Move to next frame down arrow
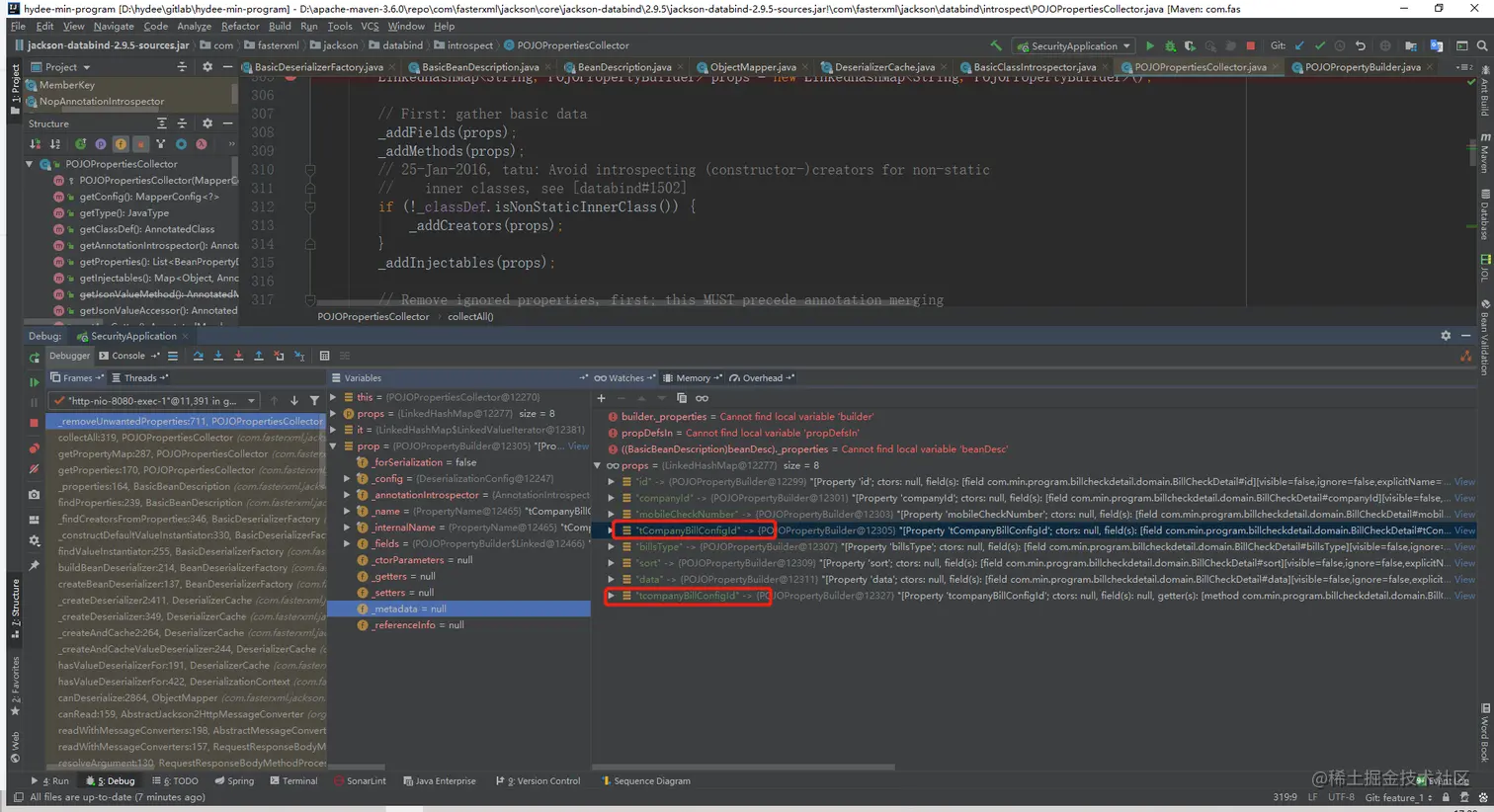Viewport: 1494px width, 812px height. pos(294,401)
